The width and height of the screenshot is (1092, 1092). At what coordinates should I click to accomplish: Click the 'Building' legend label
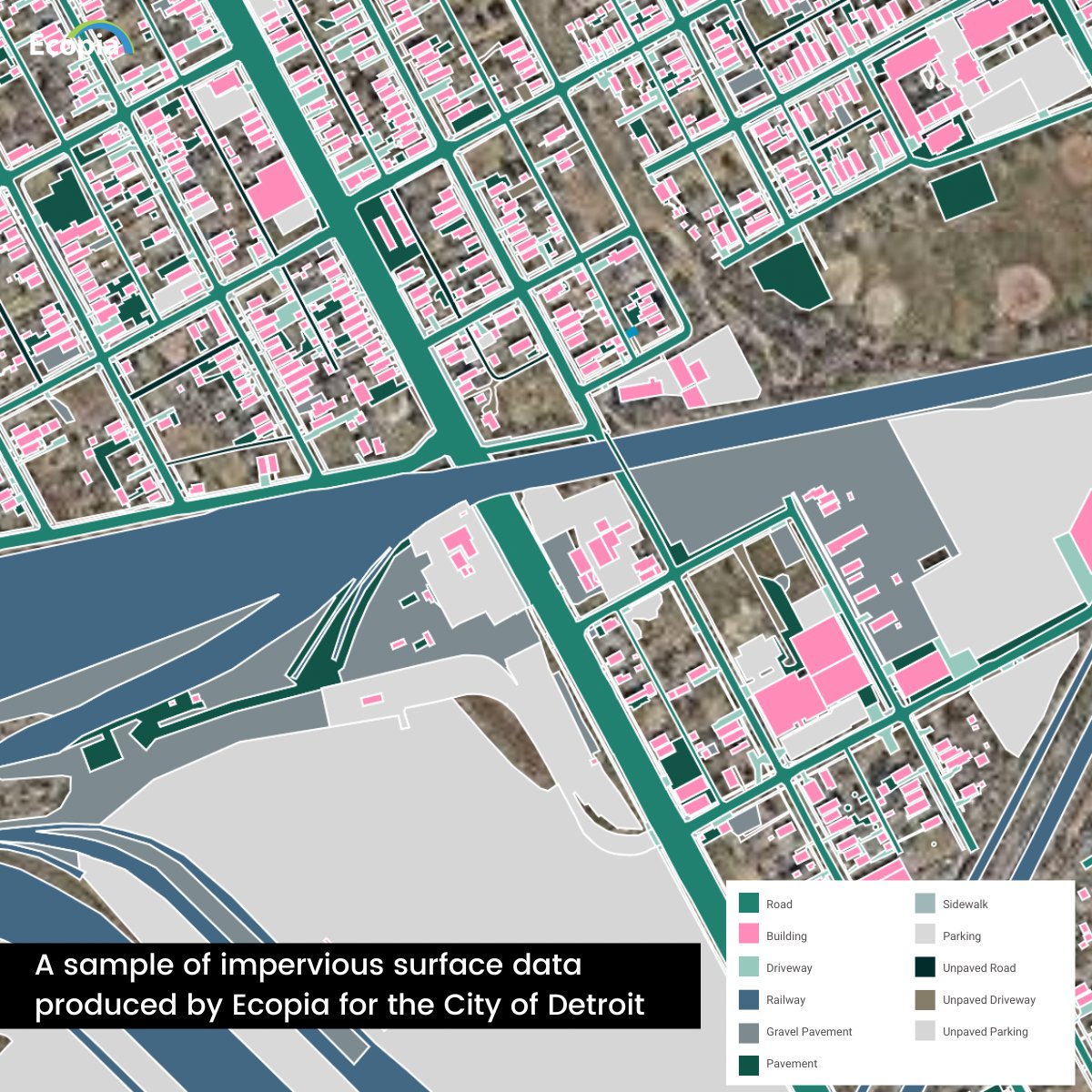786,936
